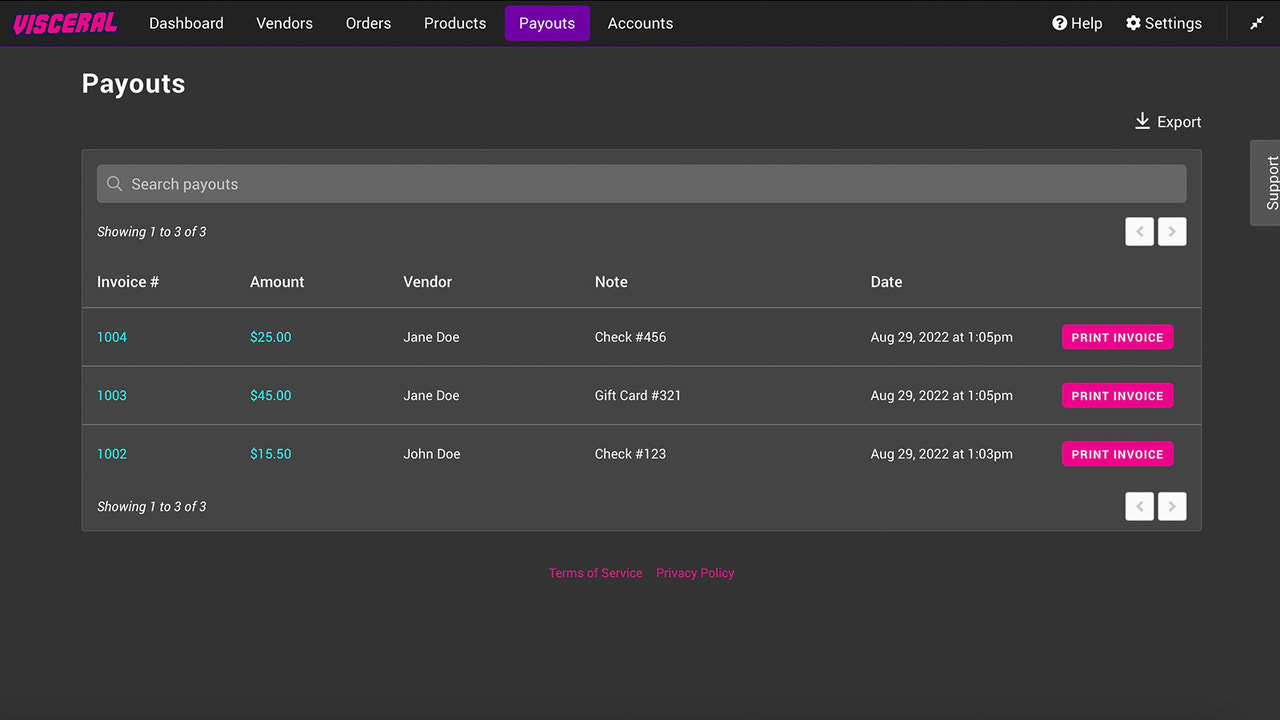Open invoice 1003 link
Viewport: 1280px width, 720px height.
coord(112,395)
